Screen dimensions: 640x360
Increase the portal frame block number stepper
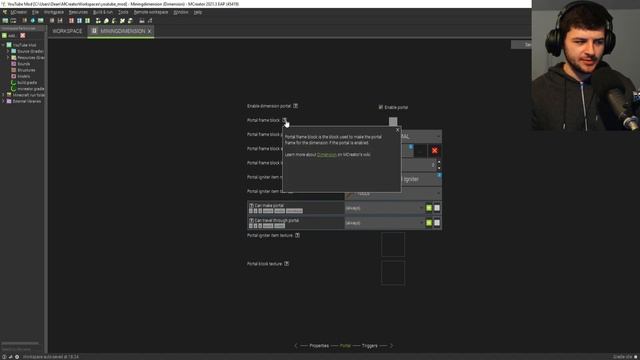pyautogui.click(x=439, y=162)
